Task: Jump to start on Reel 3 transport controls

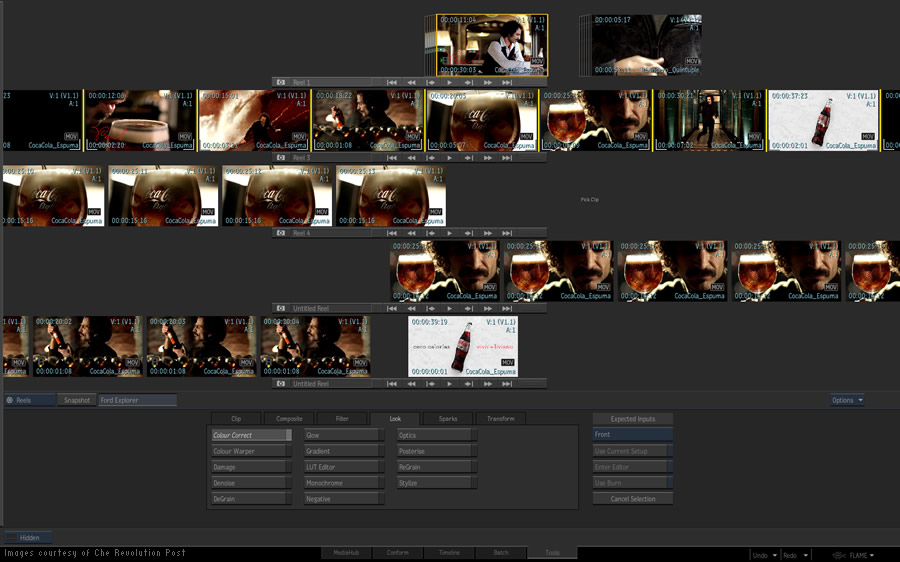Action: [x=392, y=157]
